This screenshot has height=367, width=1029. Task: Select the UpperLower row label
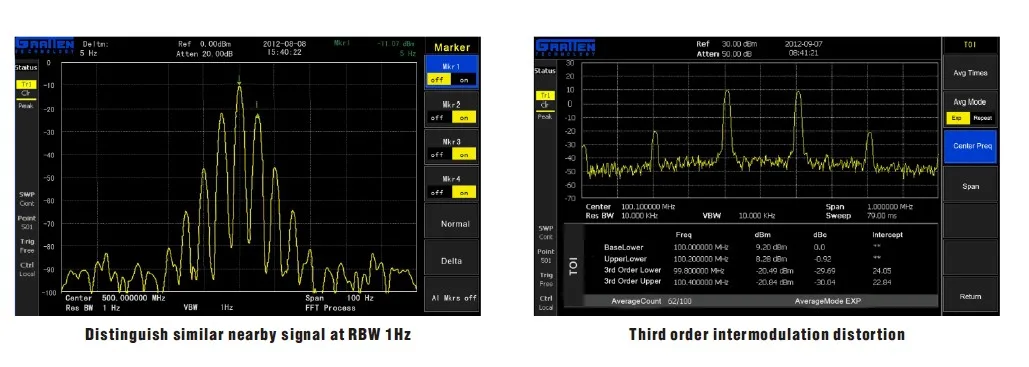[x=626, y=259]
